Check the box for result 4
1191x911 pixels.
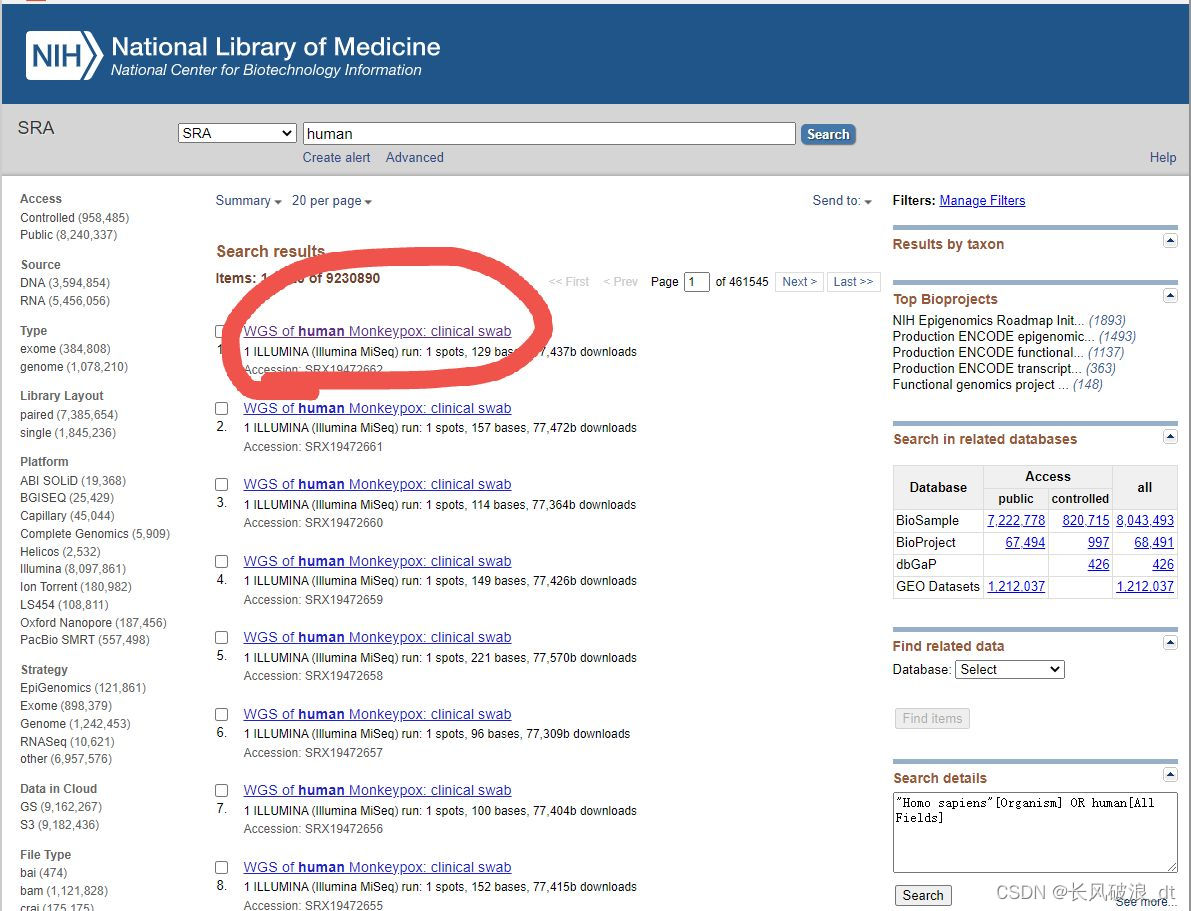222,561
